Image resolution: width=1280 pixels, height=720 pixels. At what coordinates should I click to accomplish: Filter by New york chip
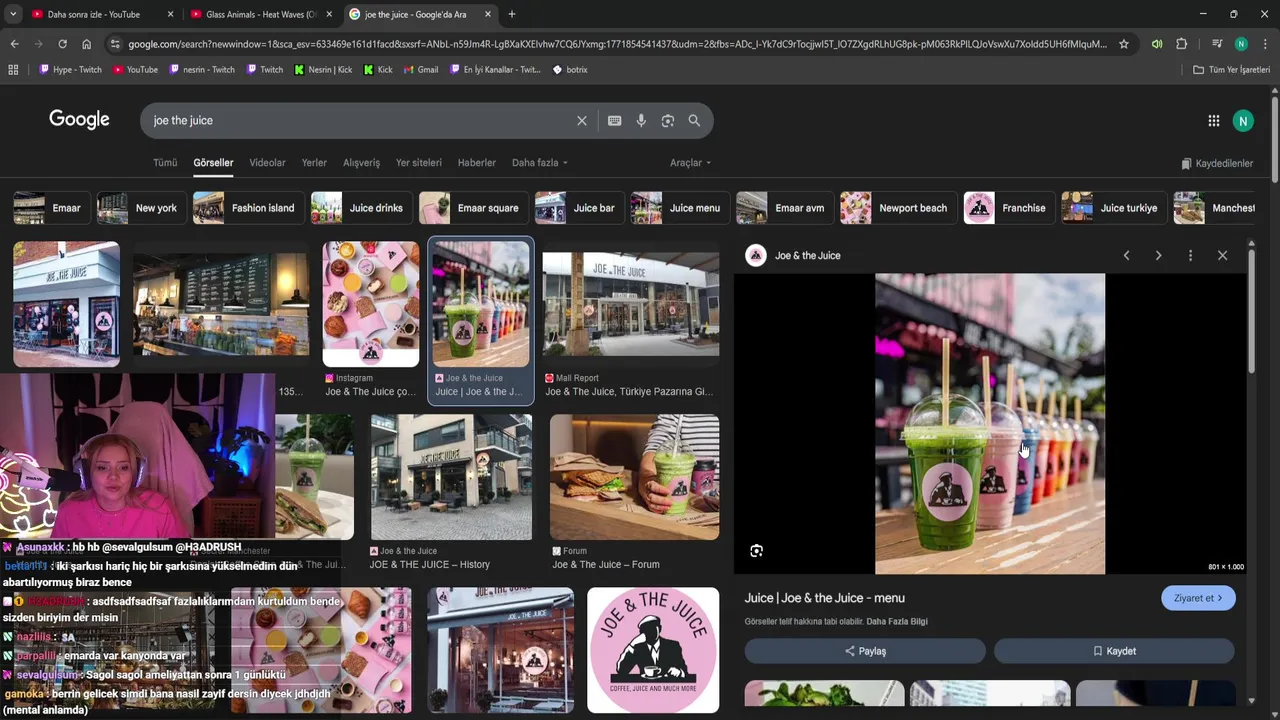(x=141, y=208)
